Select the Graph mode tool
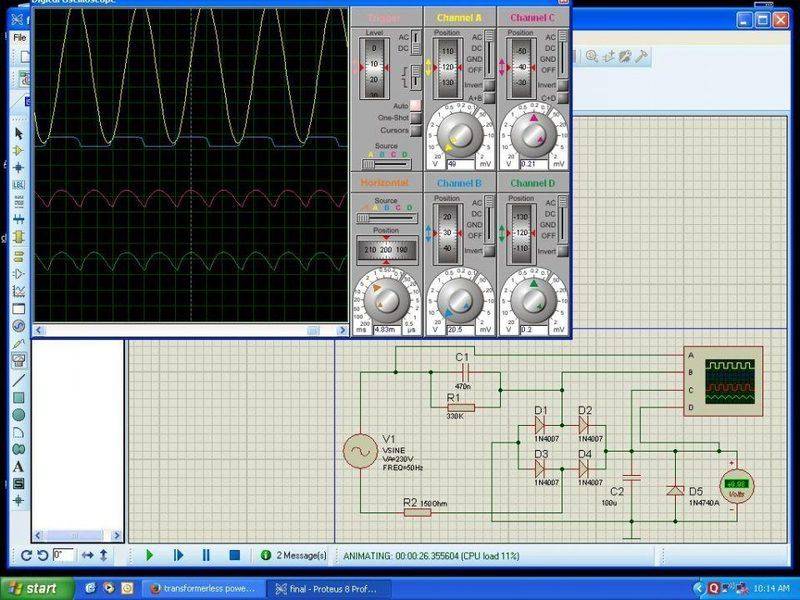The height and width of the screenshot is (600, 800). click(19, 291)
